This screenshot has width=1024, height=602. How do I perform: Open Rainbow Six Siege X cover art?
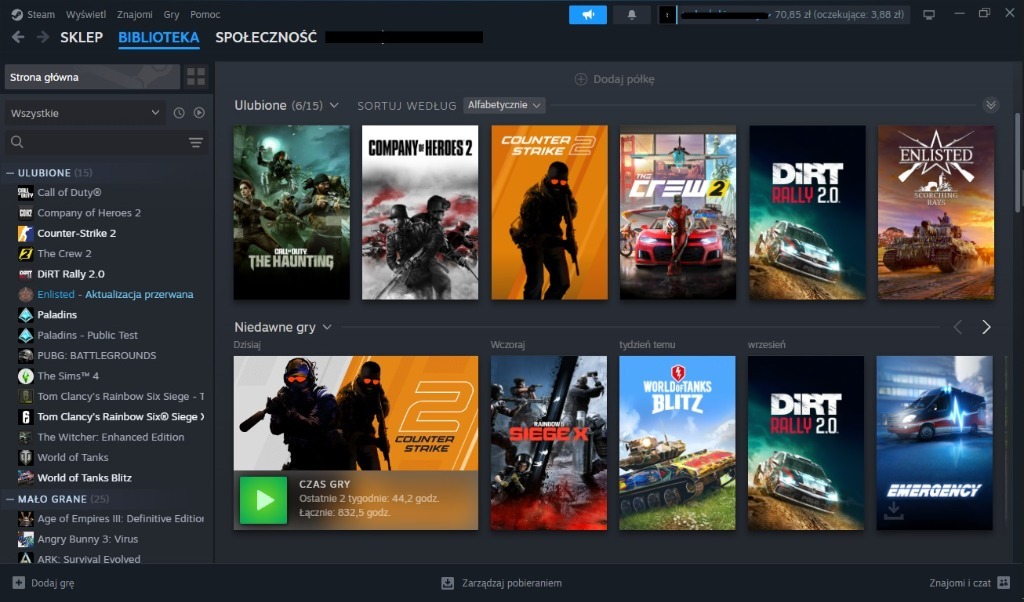(549, 443)
